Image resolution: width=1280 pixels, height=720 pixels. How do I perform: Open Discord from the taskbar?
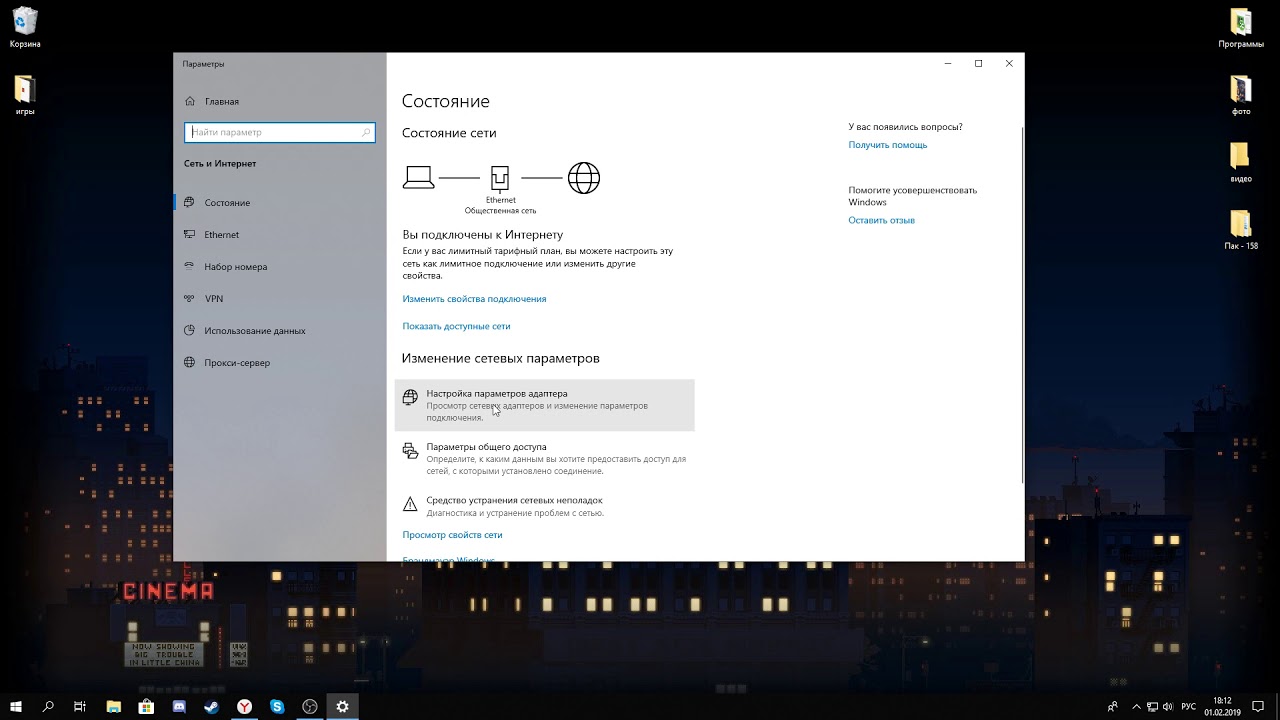pyautogui.click(x=179, y=707)
